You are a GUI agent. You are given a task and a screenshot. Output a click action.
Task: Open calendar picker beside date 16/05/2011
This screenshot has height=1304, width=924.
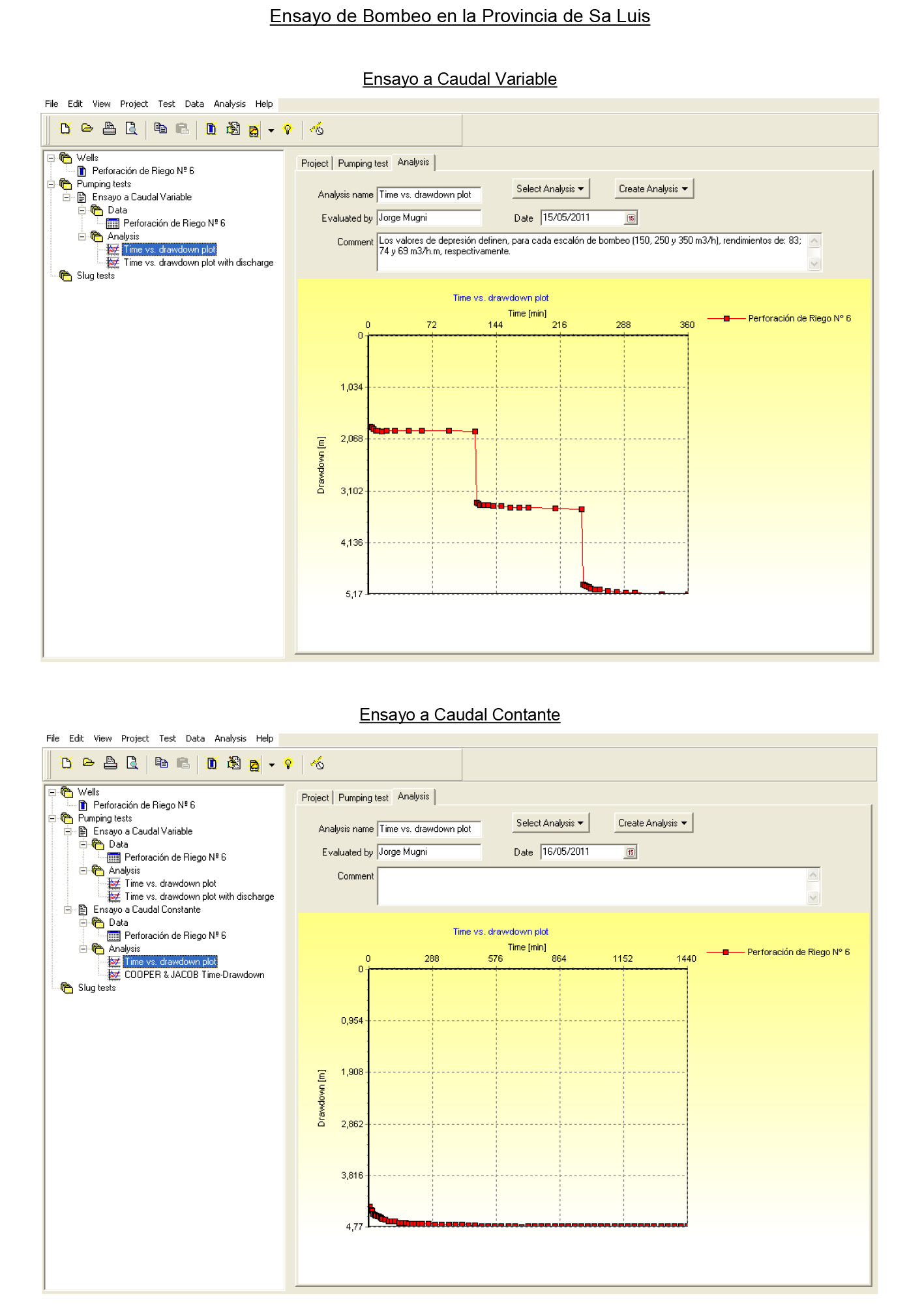(x=630, y=852)
